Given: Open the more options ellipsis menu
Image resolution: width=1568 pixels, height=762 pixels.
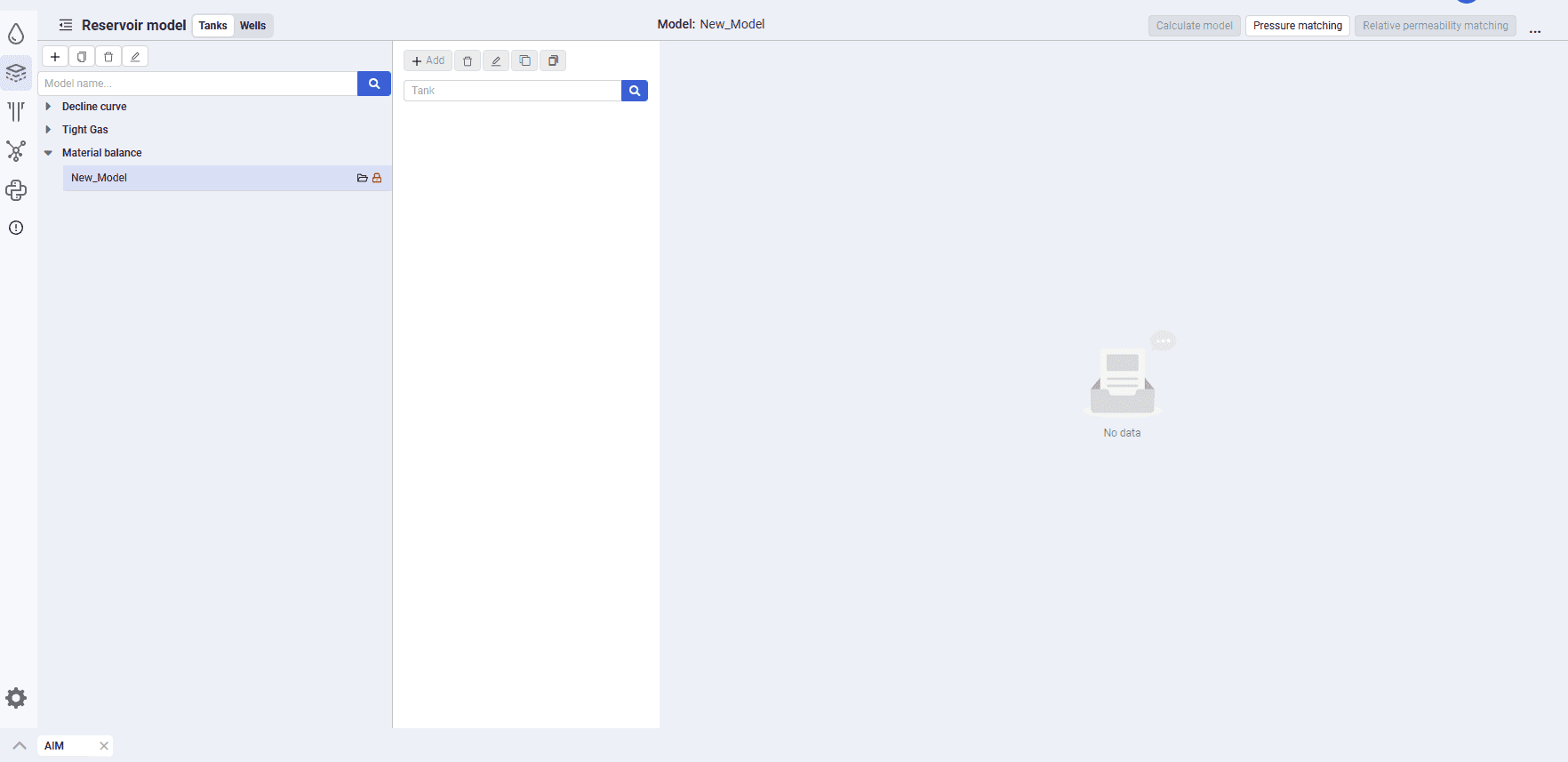Looking at the screenshot, I should coord(1535,30).
